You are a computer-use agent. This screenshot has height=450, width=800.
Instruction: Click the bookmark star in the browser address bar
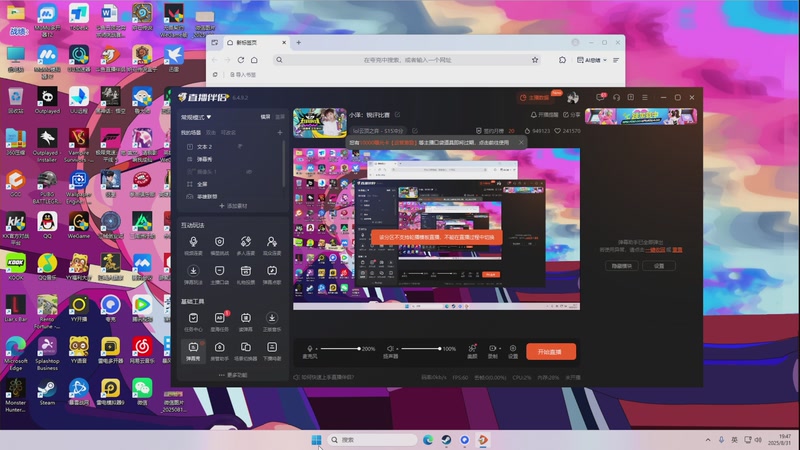click(x=535, y=60)
